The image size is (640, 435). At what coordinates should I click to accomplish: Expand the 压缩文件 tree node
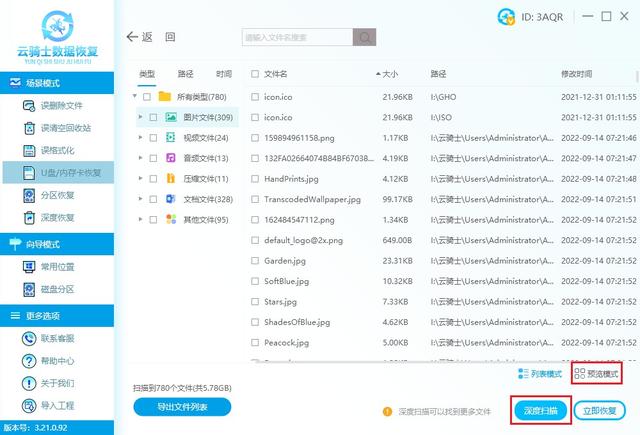pyautogui.click(x=140, y=178)
